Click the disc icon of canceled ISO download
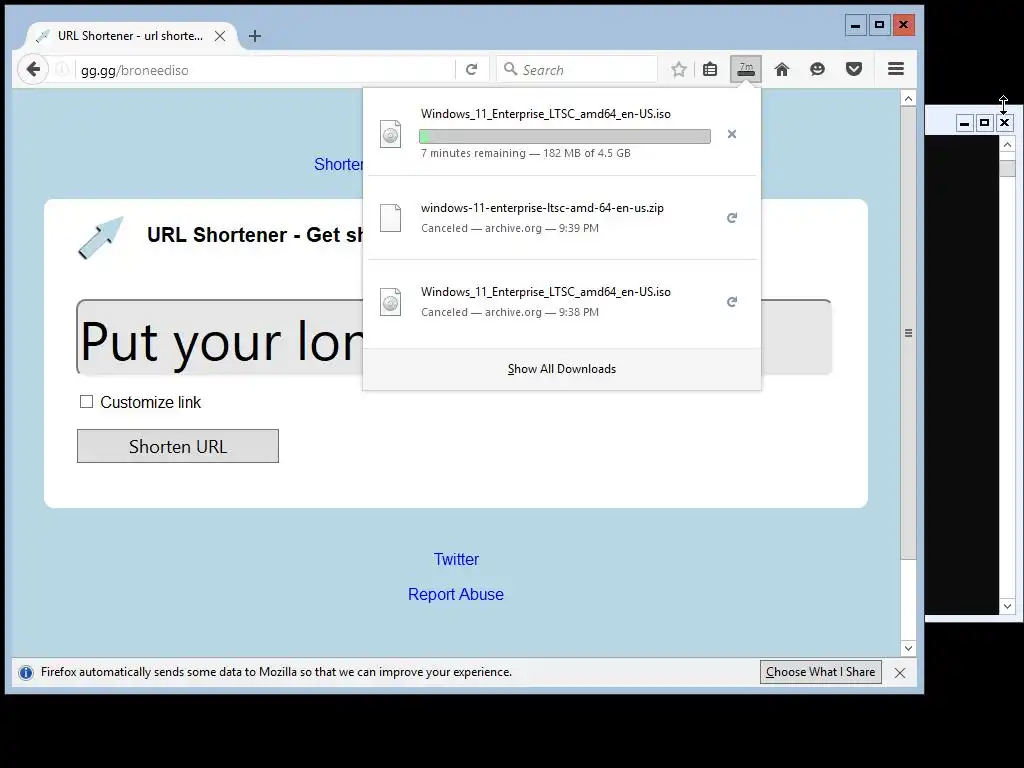This screenshot has height=768, width=1024. click(x=391, y=302)
